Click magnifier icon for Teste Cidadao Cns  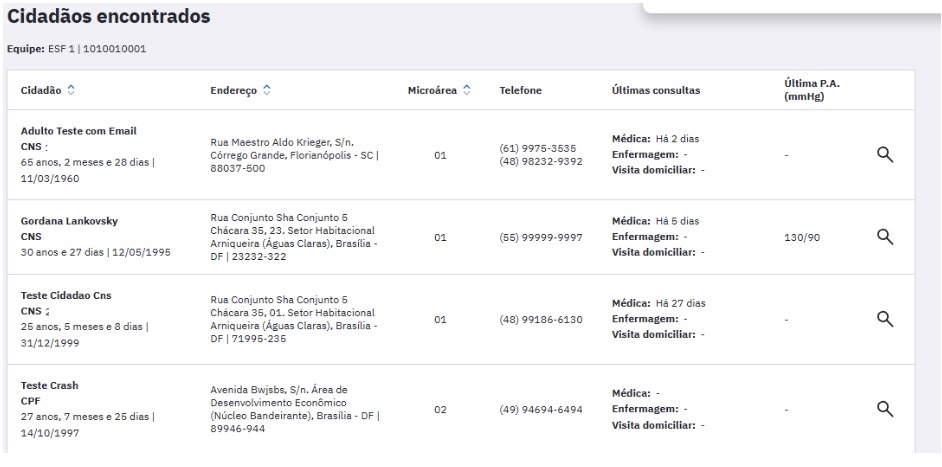[883, 318]
